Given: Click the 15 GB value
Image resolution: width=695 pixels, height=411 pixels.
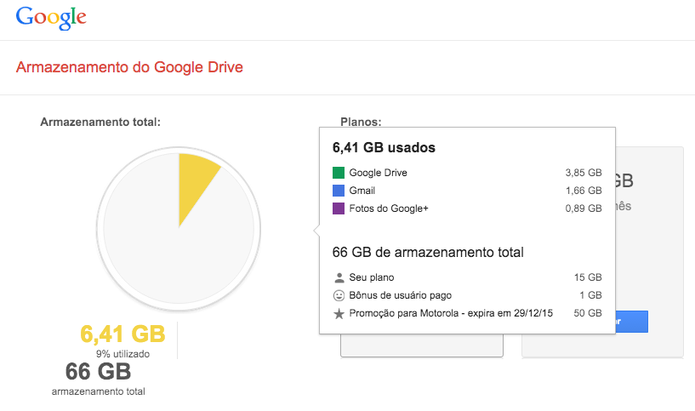Looking at the screenshot, I should pyautogui.click(x=588, y=278).
